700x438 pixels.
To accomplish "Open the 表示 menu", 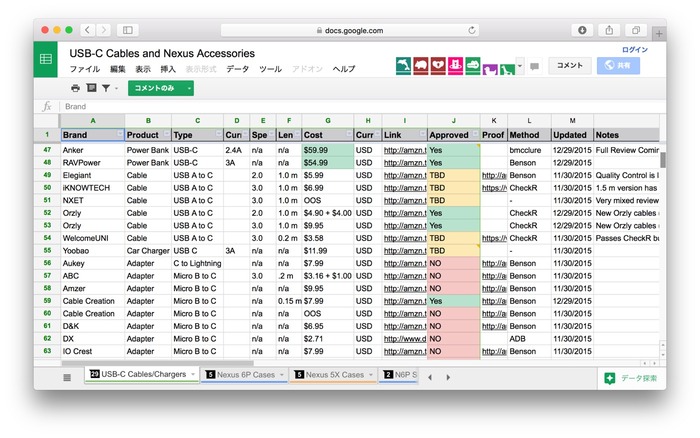I will 143,69.
